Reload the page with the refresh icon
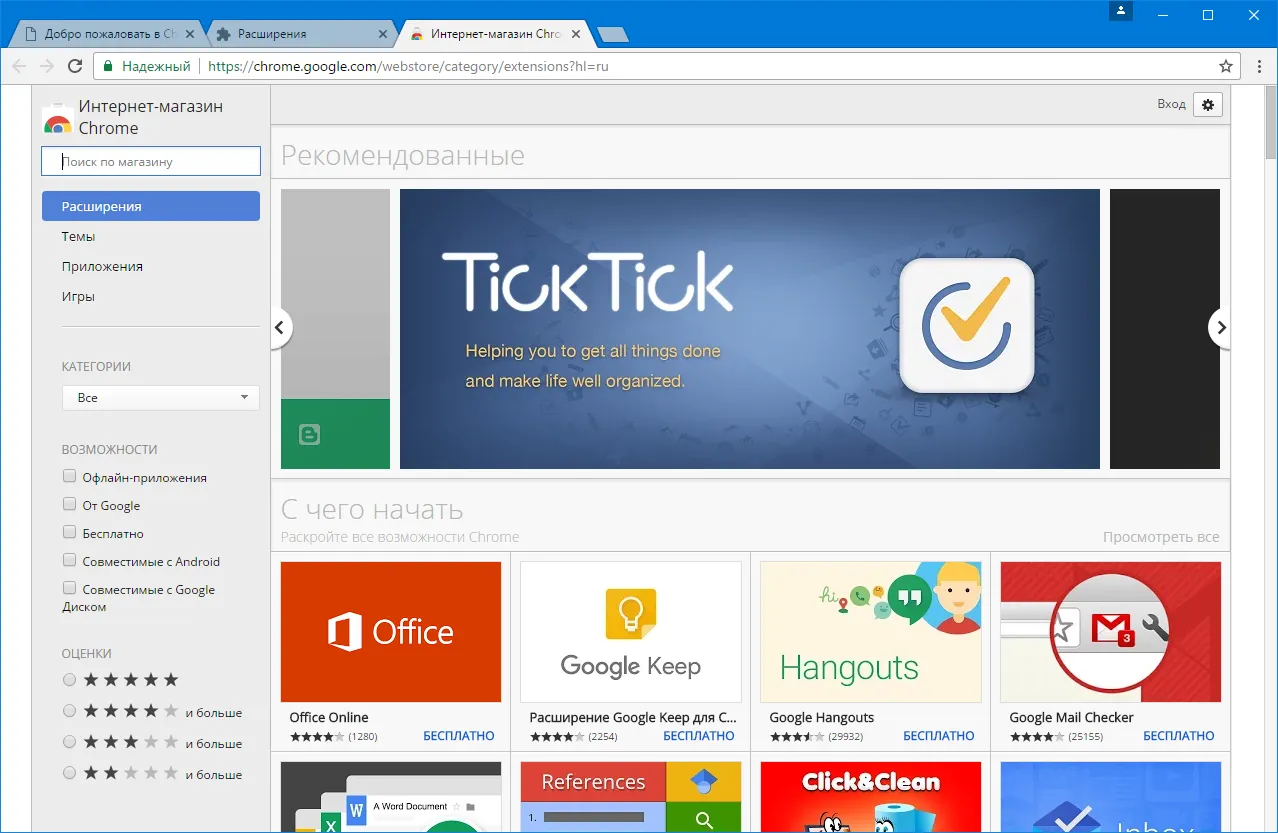1278x833 pixels. [x=75, y=66]
